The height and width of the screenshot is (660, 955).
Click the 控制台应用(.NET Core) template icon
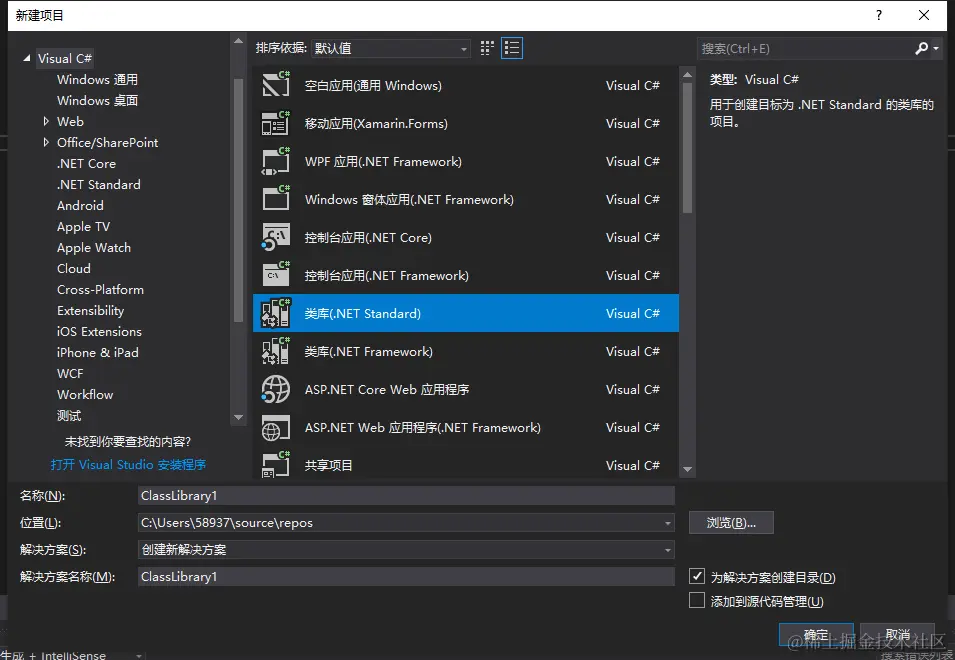click(276, 237)
